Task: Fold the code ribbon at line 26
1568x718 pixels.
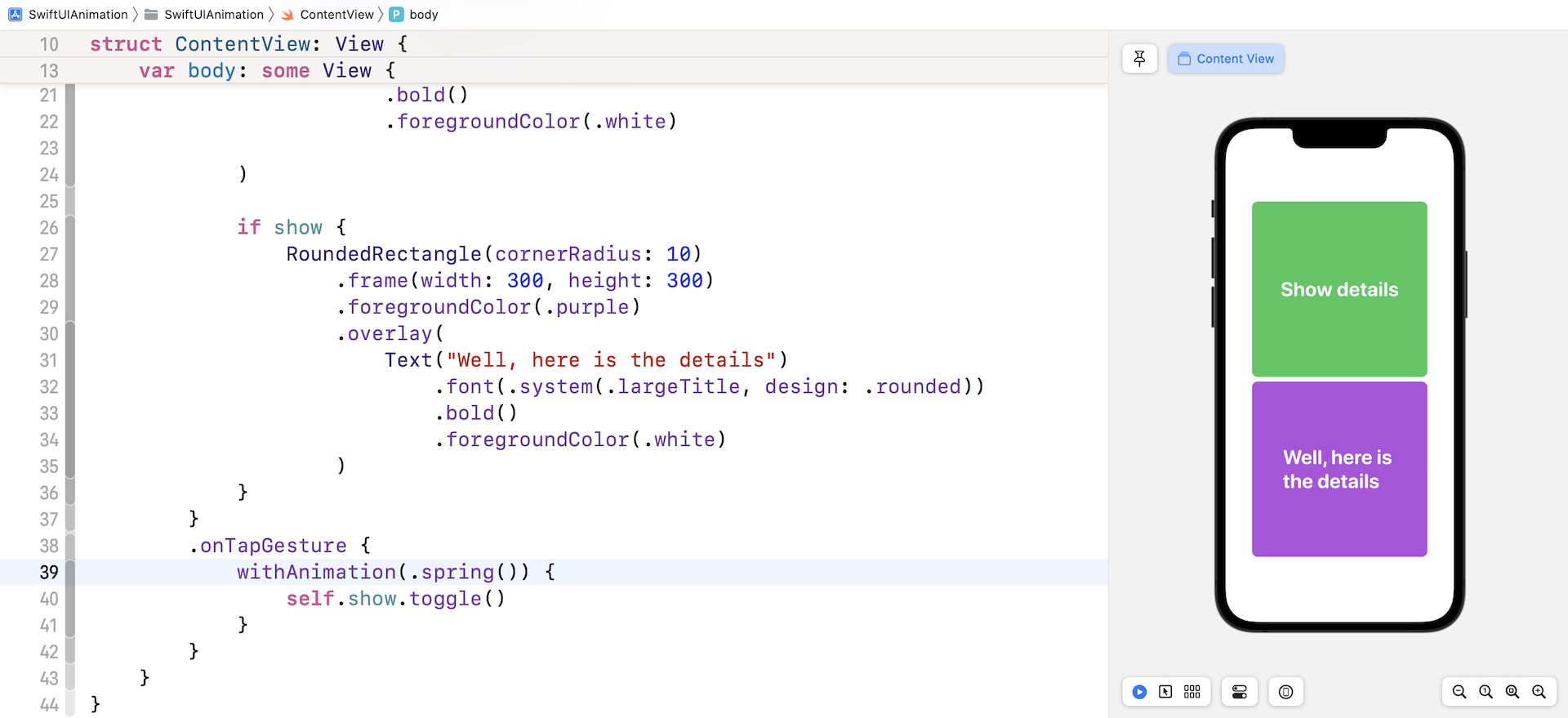Action: point(70,227)
